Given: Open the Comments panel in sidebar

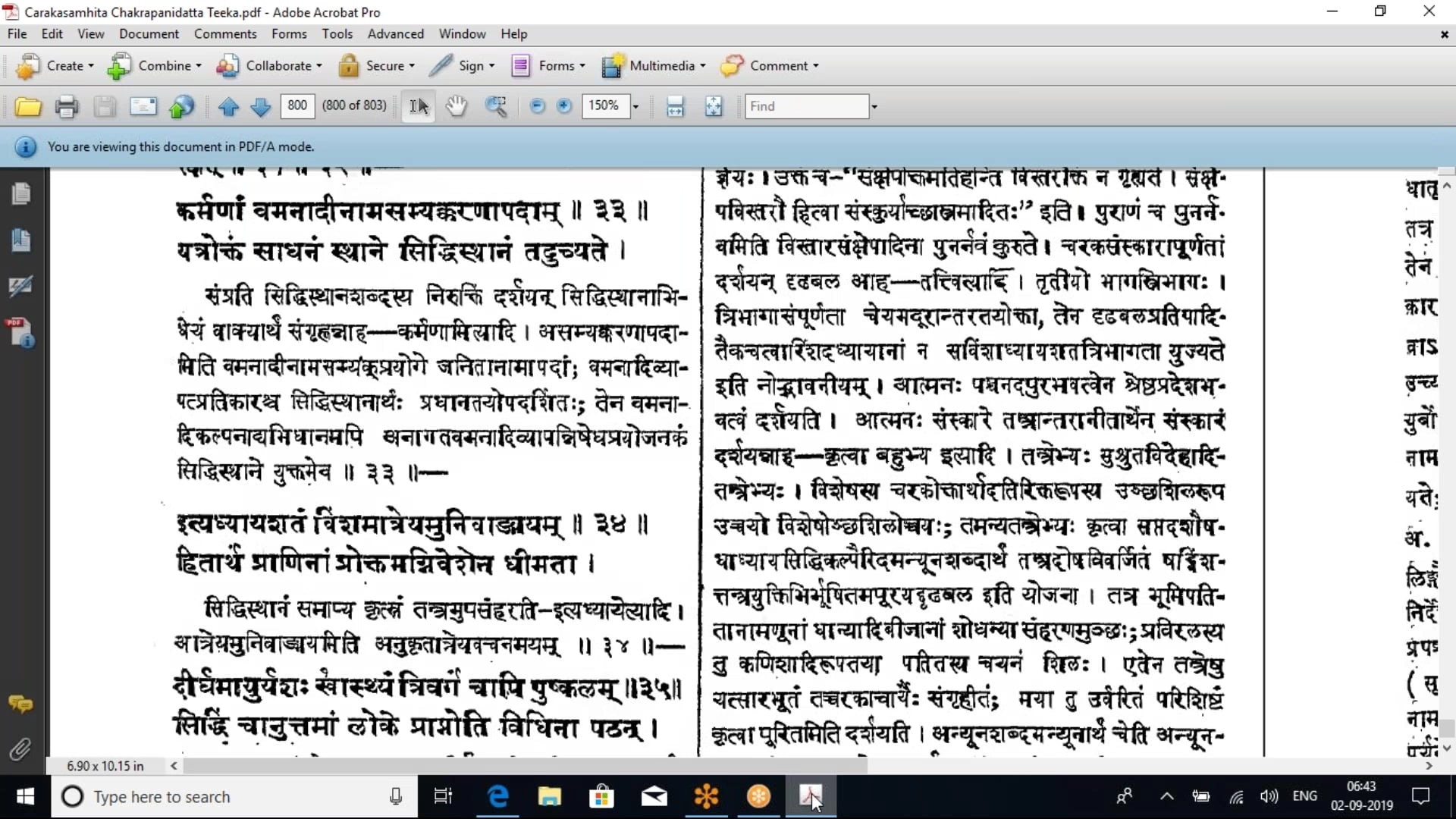Looking at the screenshot, I should (x=20, y=704).
